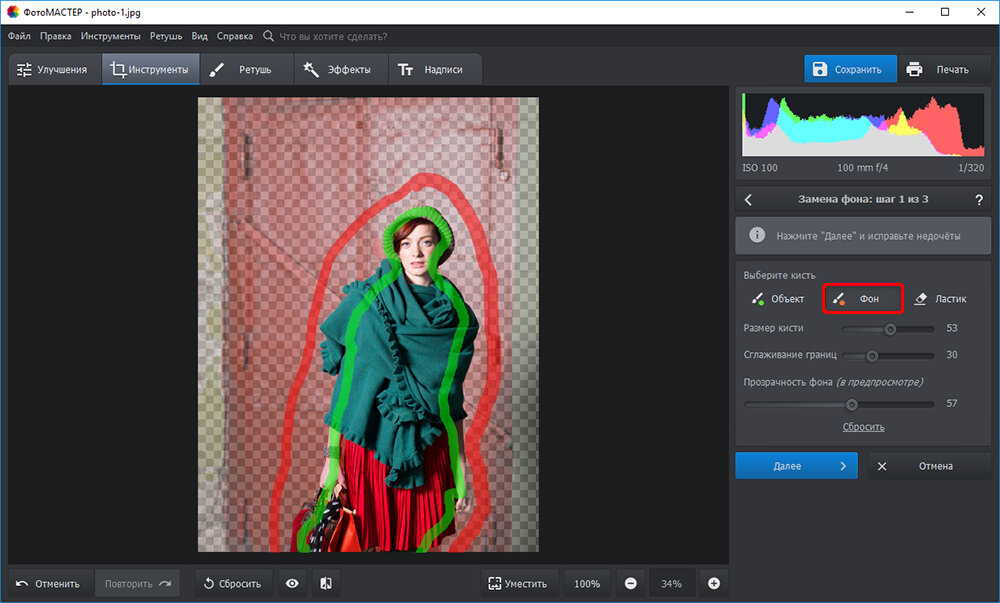The width and height of the screenshot is (1000, 603).
Task: Select the Фон brush
Action: [863, 298]
